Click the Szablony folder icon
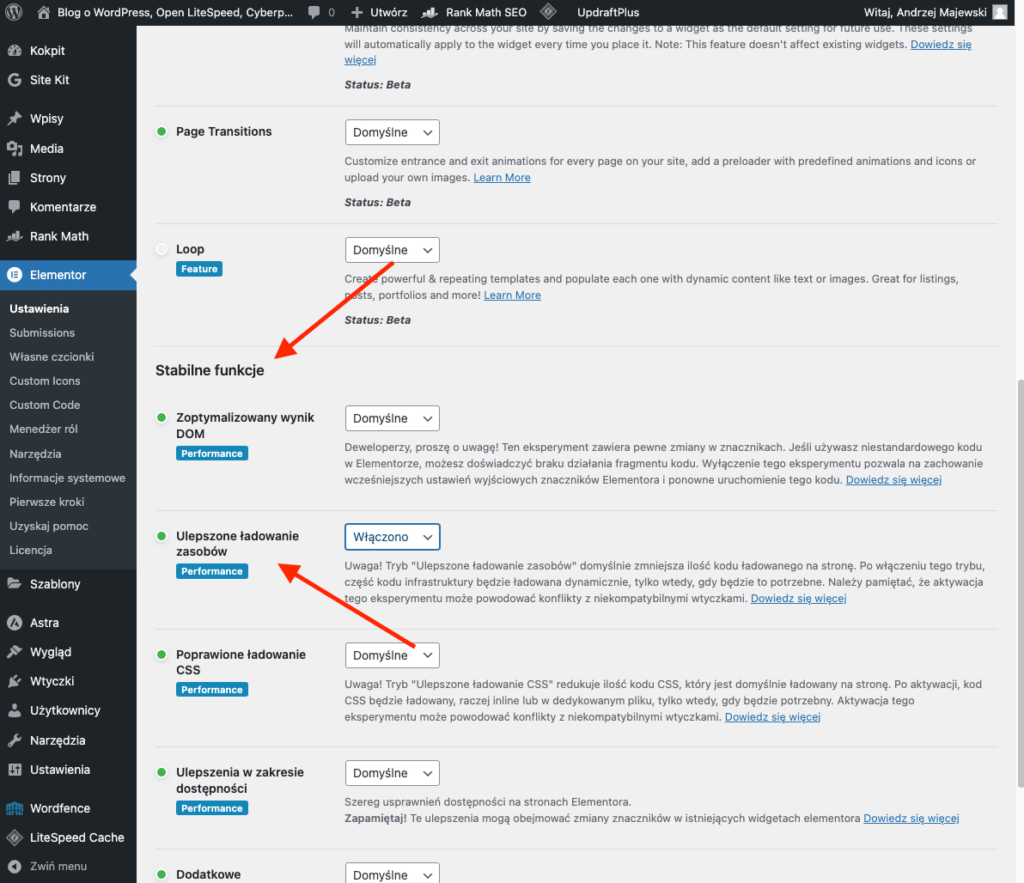 [14, 584]
